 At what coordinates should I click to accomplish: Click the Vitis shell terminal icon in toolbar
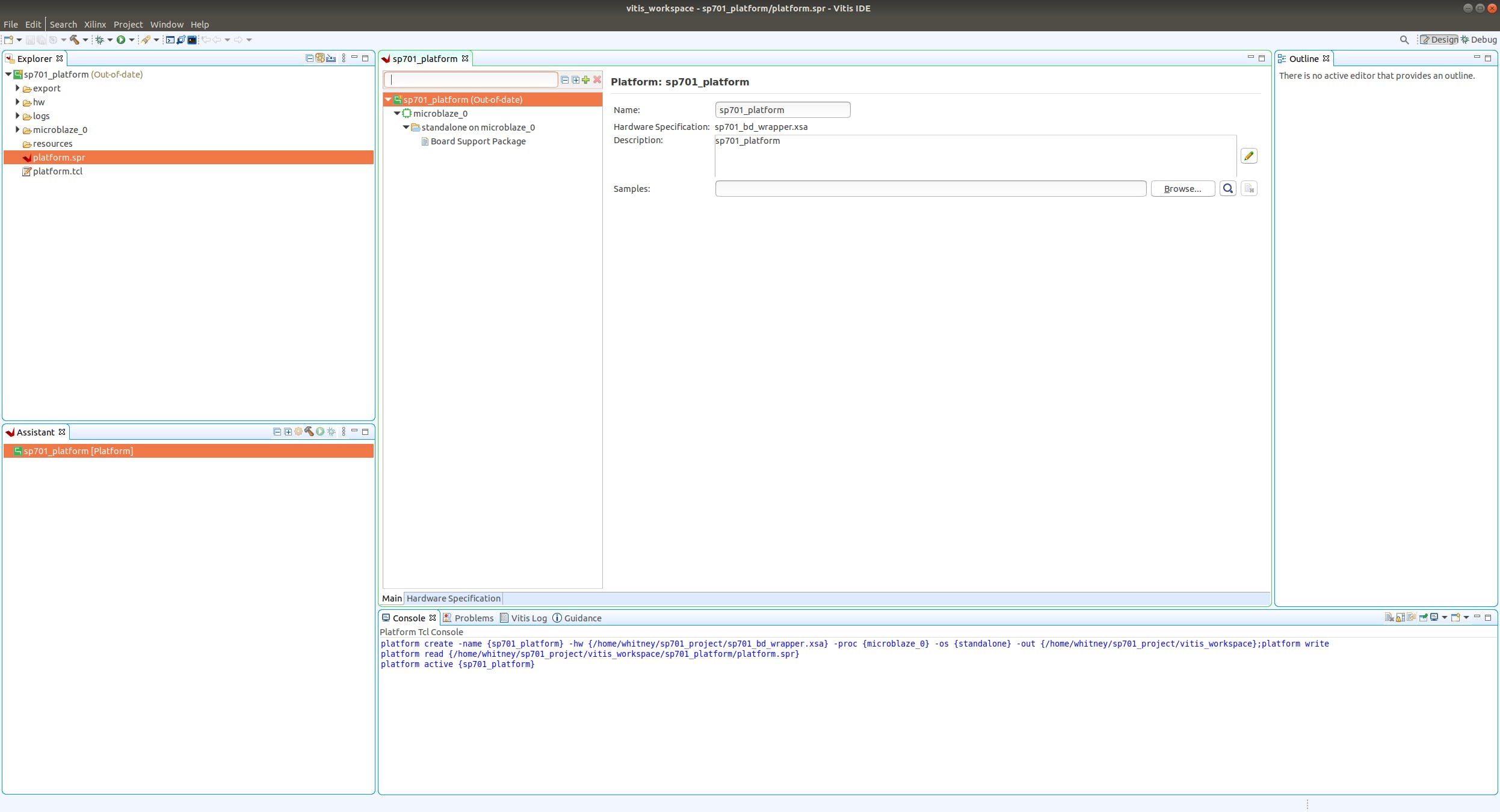pyautogui.click(x=192, y=40)
